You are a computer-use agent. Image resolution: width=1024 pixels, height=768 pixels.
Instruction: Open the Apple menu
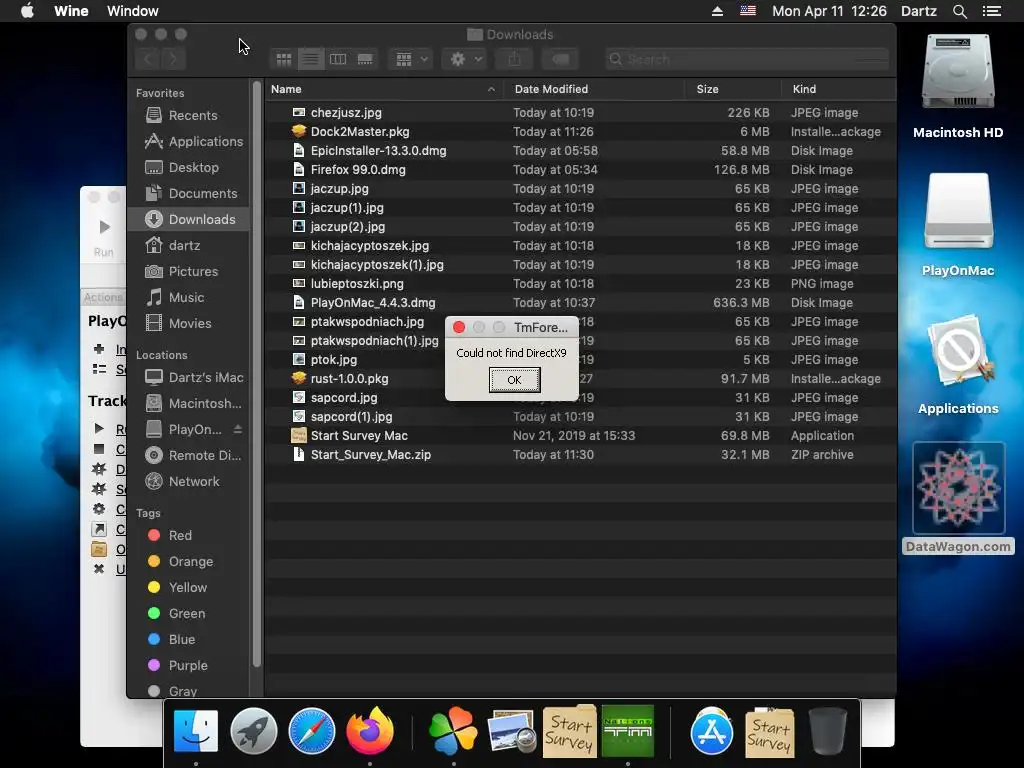click(x=27, y=11)
